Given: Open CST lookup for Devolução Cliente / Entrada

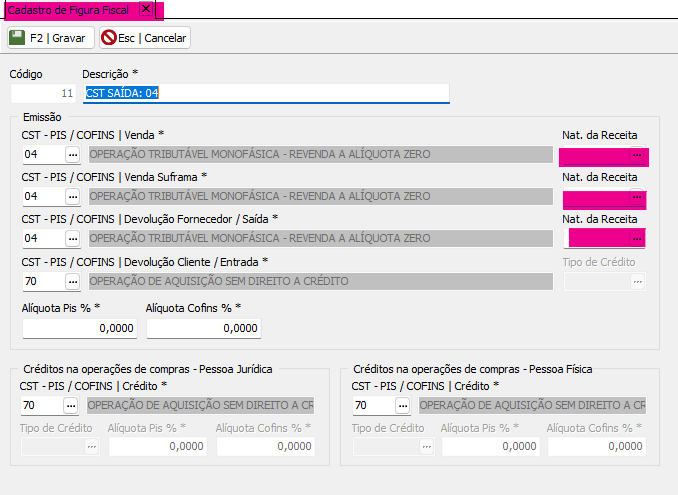Looking at the screenshot, I should [72, 281].
